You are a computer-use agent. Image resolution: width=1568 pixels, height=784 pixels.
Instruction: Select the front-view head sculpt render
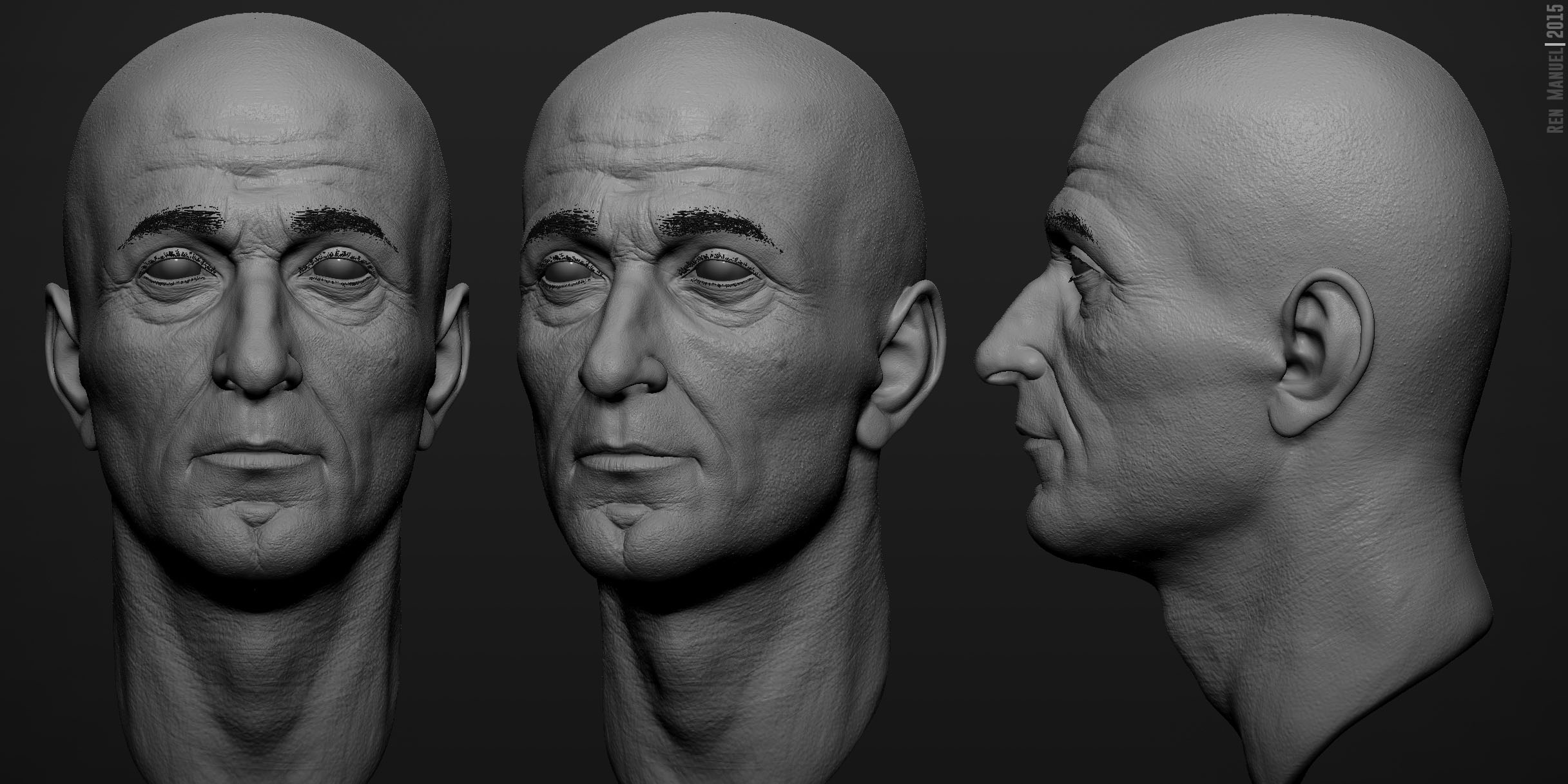(x=258, y=399)
